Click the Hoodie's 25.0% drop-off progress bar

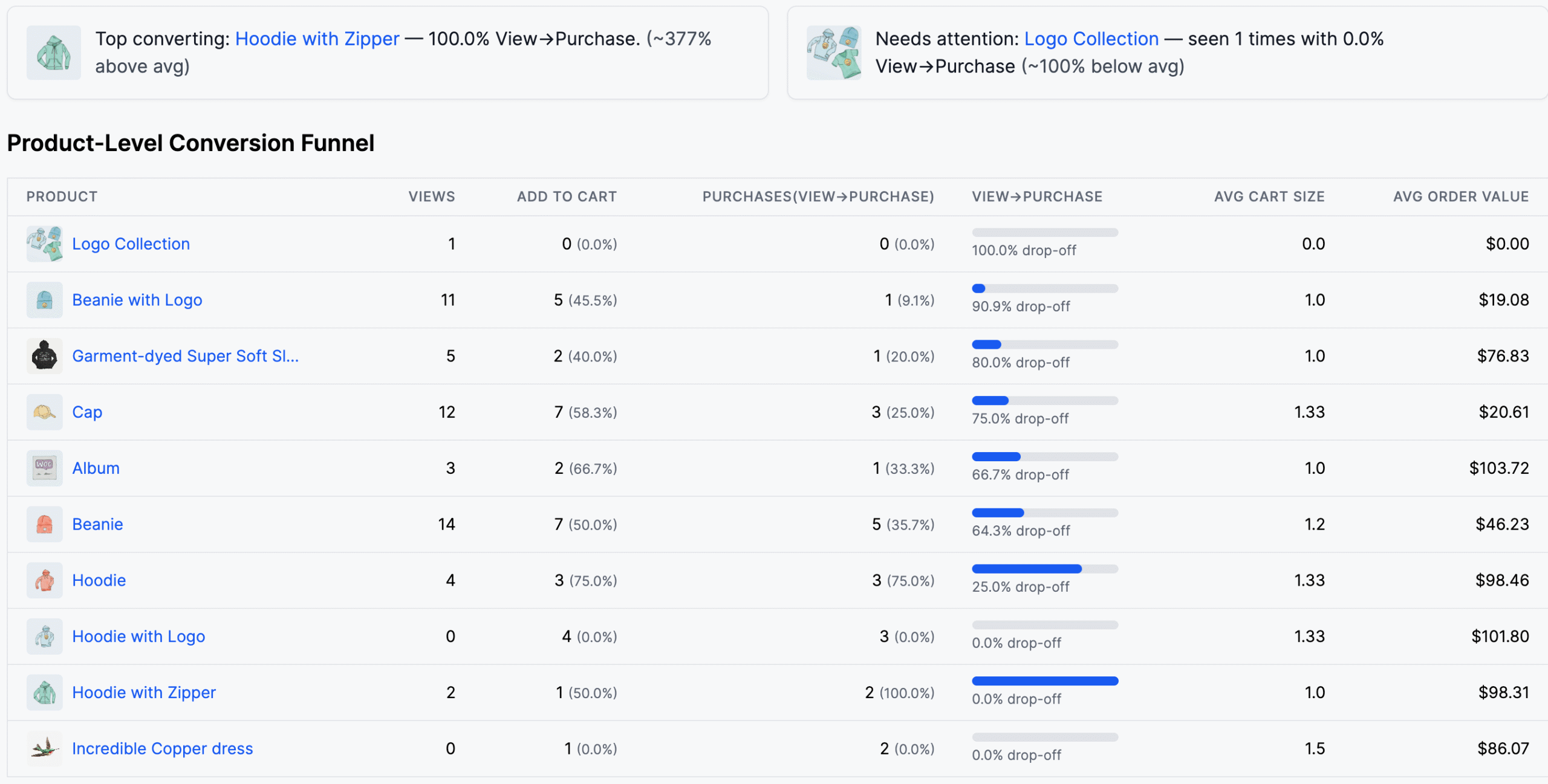coord(1044,568)
